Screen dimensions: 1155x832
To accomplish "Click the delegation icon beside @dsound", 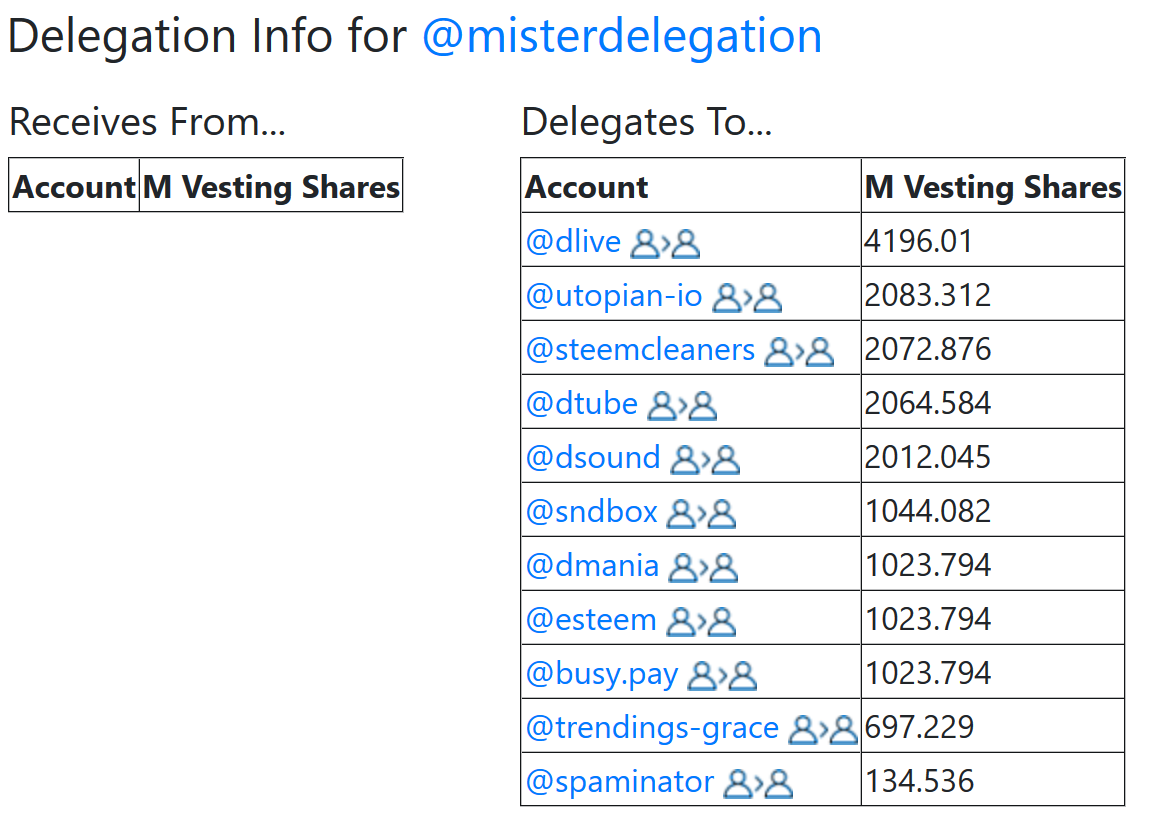I will click(705, 459).
